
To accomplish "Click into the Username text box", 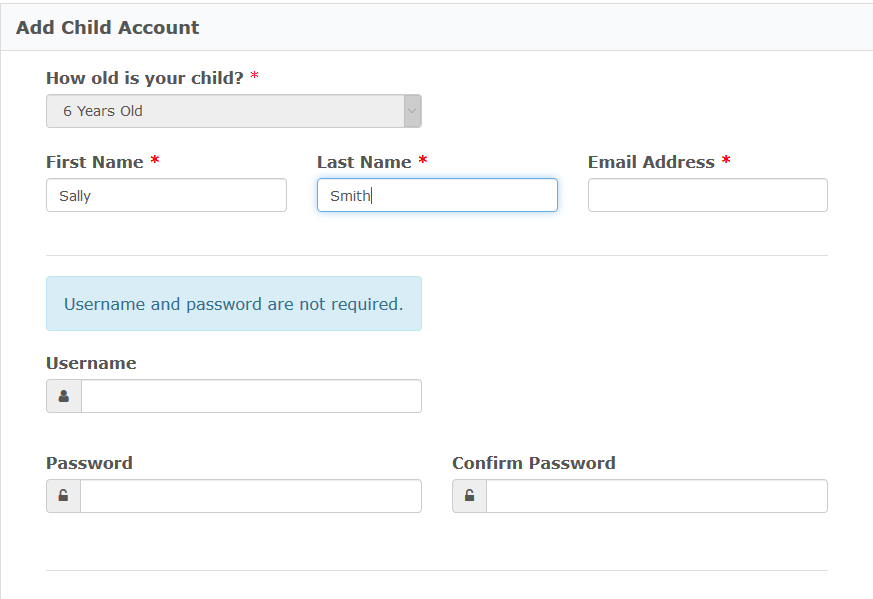I will pos(251,396).
